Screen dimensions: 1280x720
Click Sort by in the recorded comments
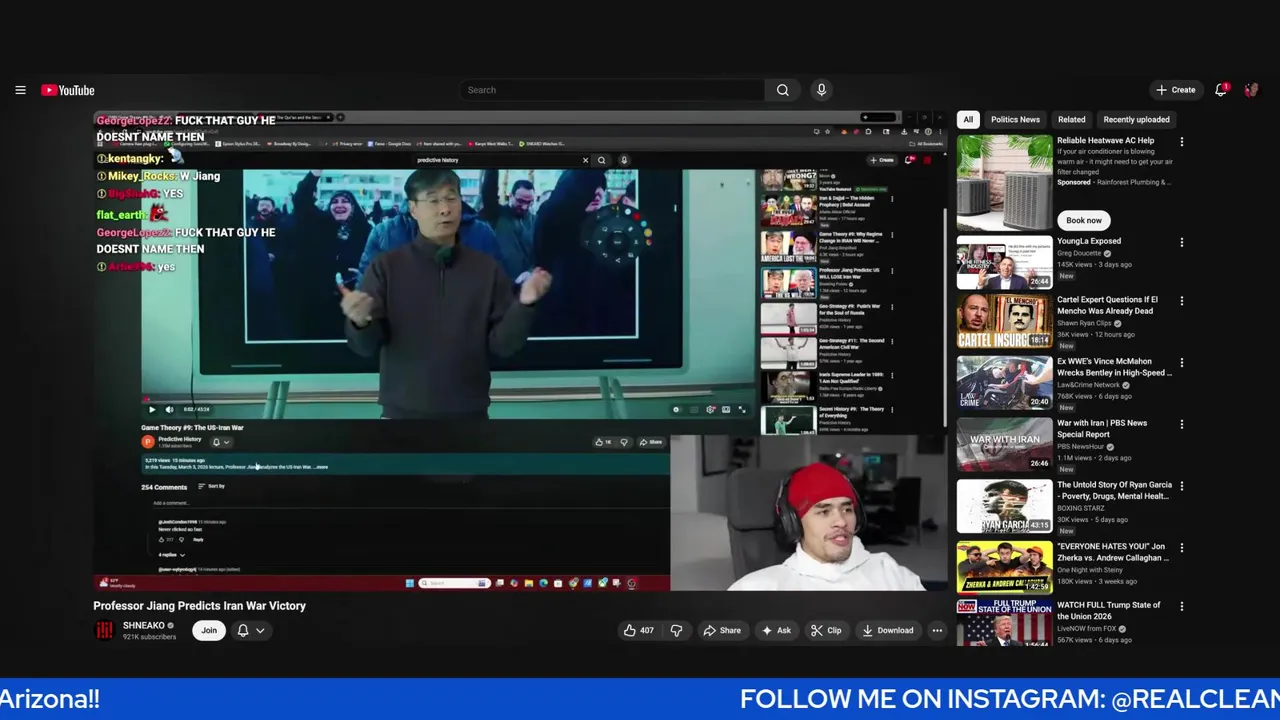pyautogui.click(x=211, y=486)
